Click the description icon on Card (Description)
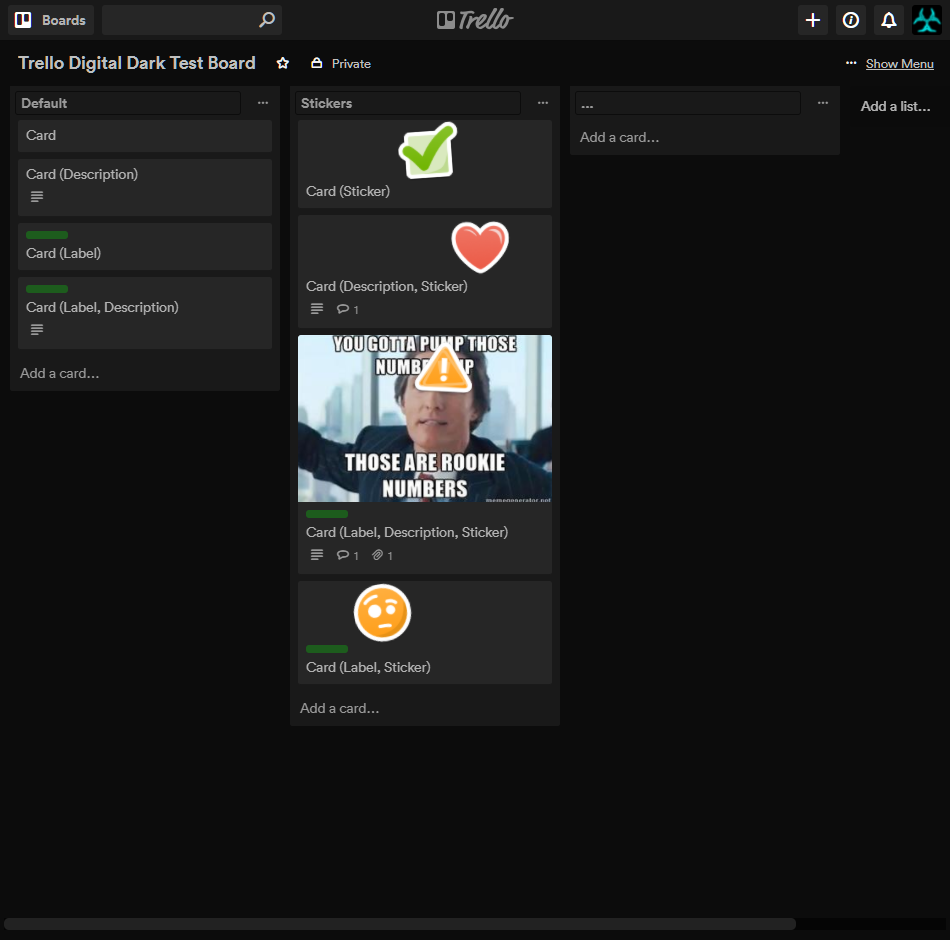 tap(36, 196)
